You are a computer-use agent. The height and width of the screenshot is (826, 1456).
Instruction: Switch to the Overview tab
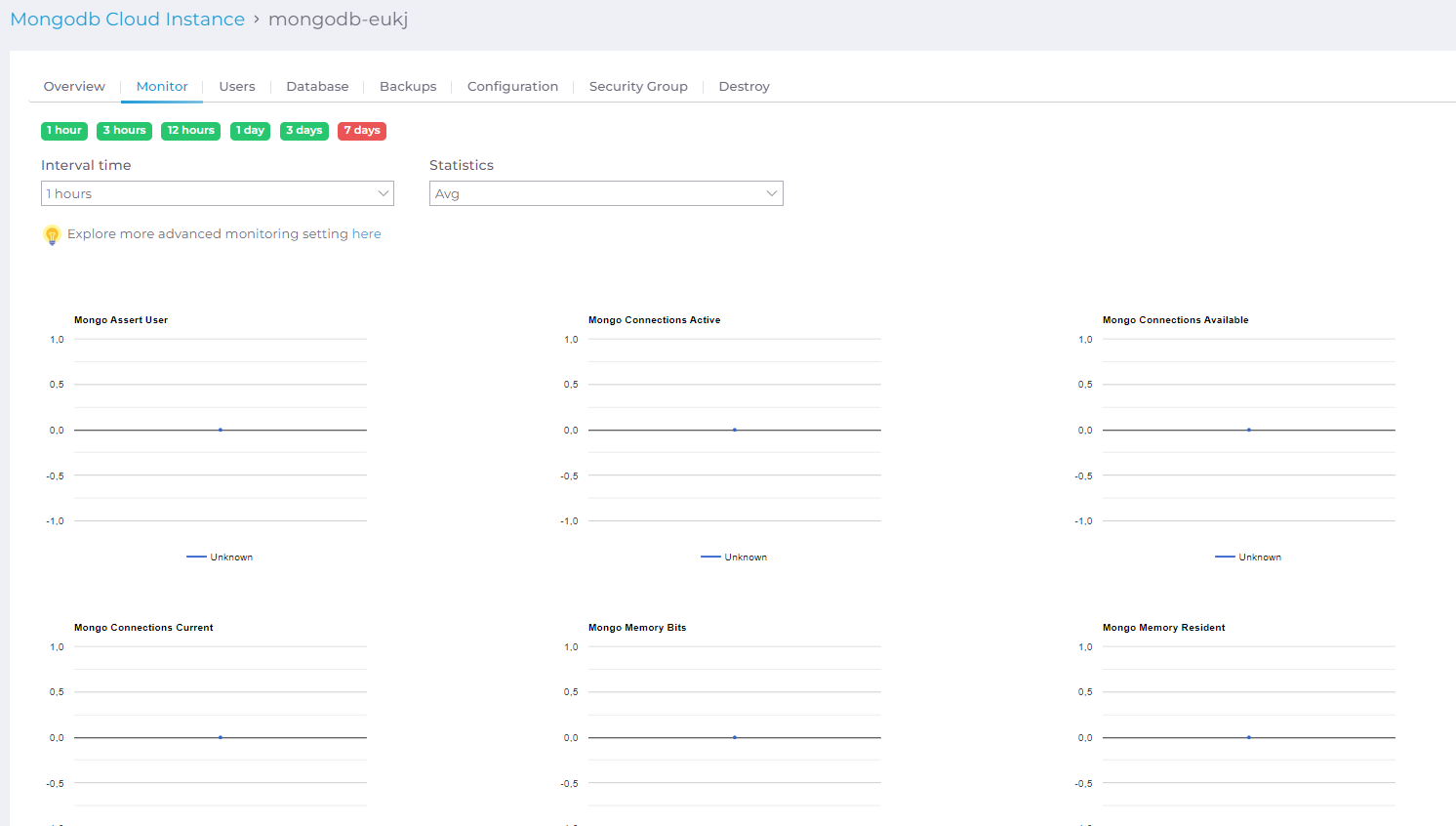74,86
